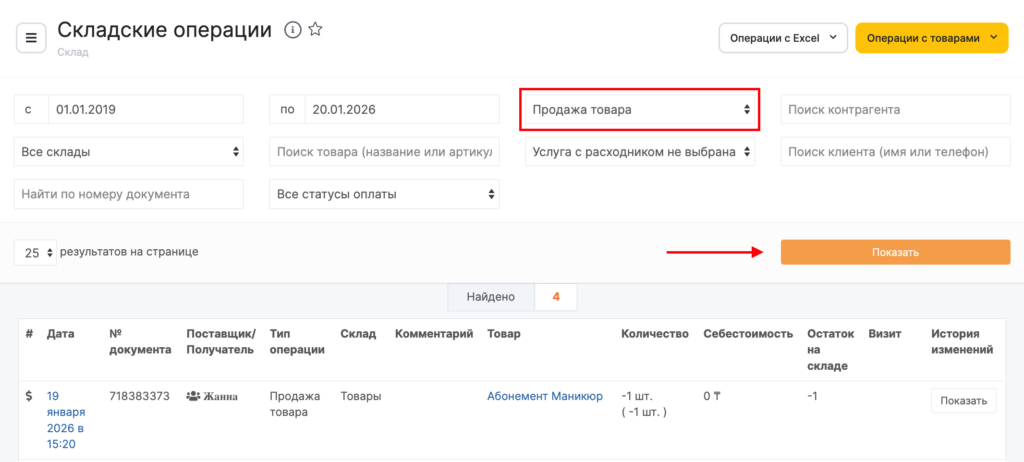Click the info icon beside the title
1024x462 pixels.
(293, 30)
